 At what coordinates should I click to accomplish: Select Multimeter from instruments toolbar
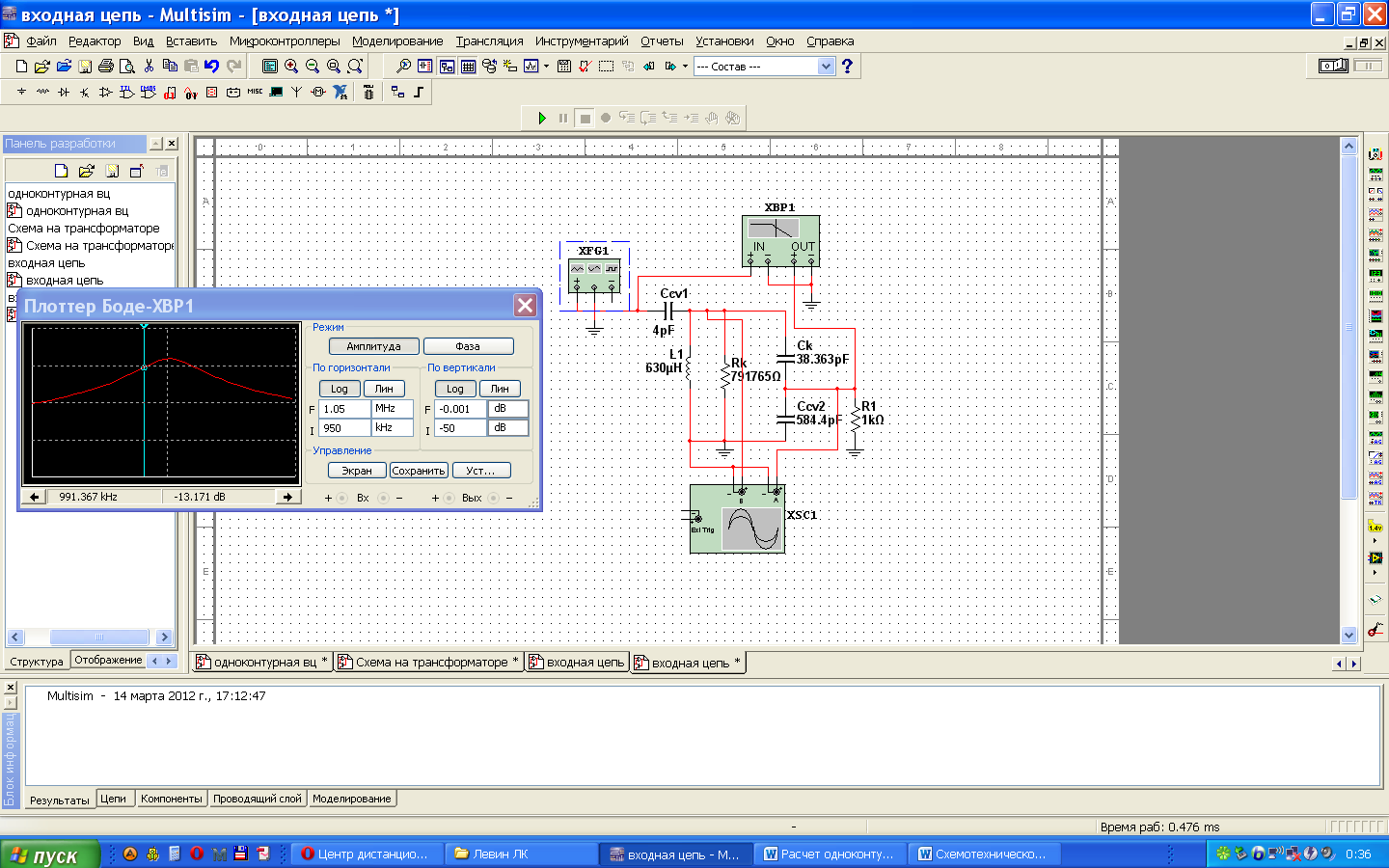pyautogui.click(x=1375, y=154)
